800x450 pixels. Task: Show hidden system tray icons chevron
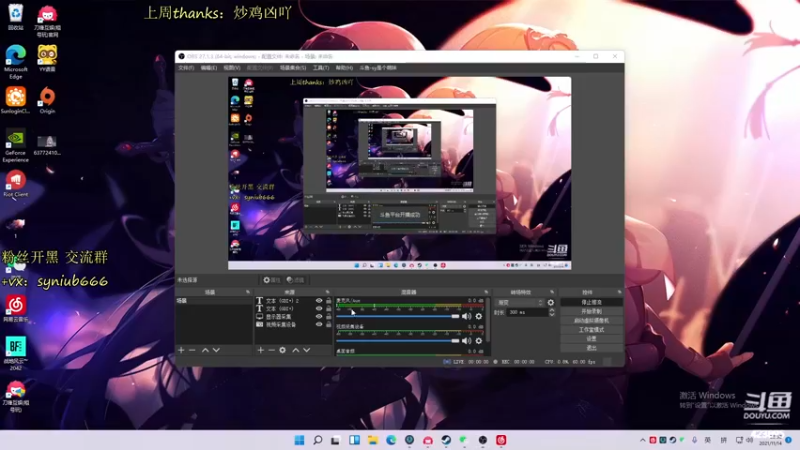(x=642, y=440)
